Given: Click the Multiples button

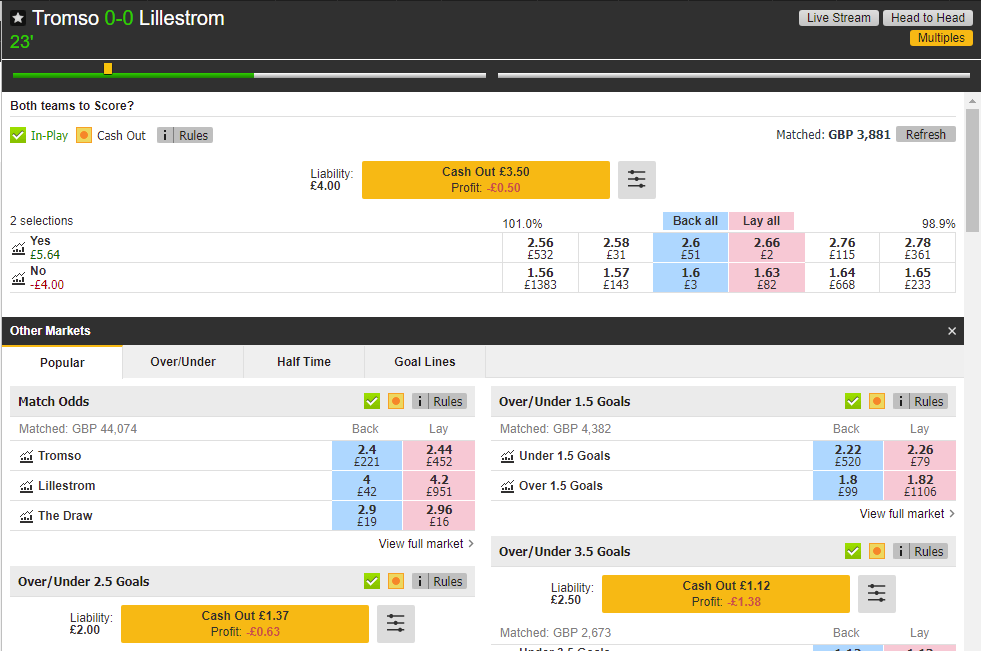Looking at the screenshot, I should pos(941,38).
